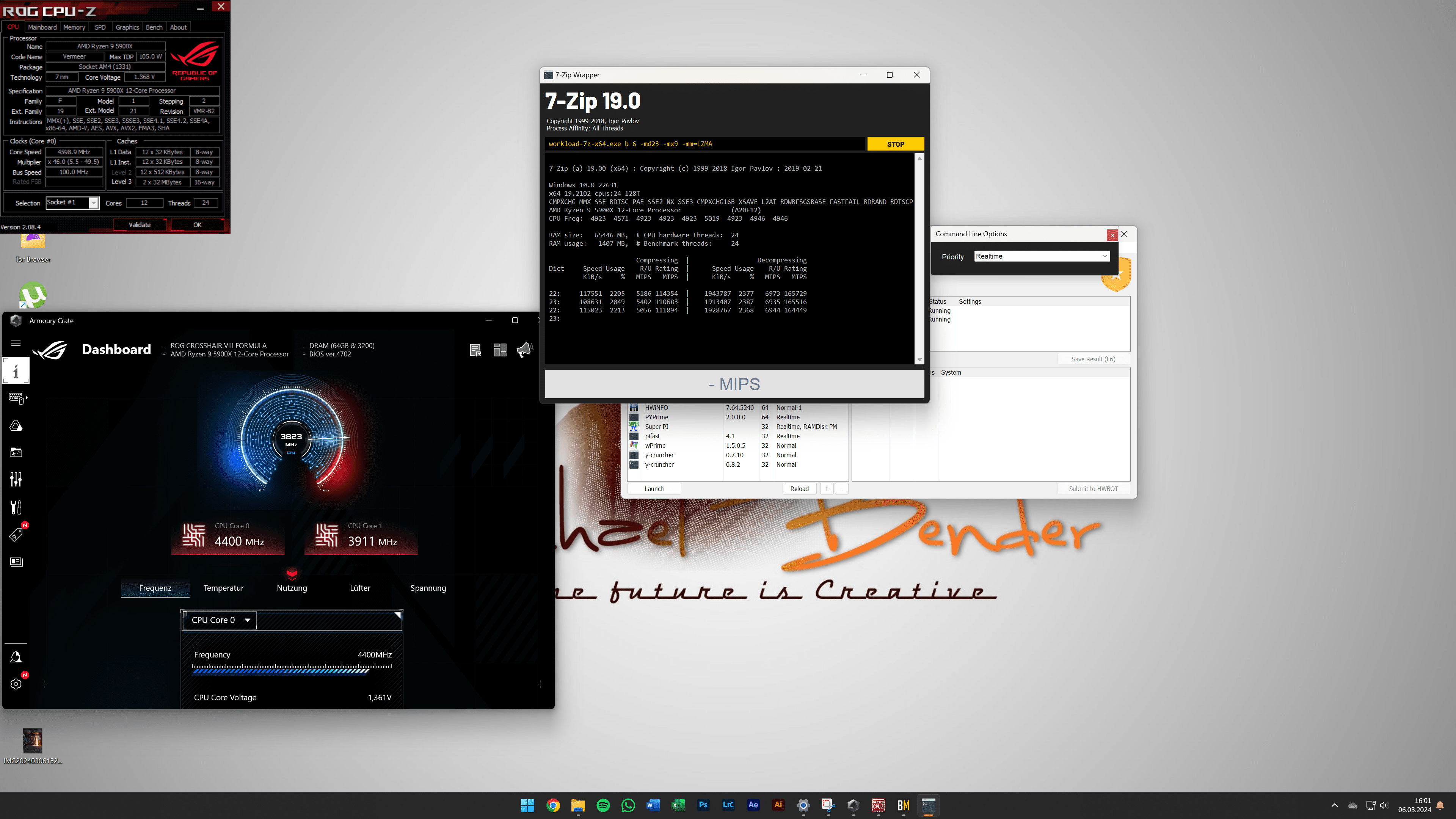Open the uTorrent desktop shortcut

tap(33, 295)
